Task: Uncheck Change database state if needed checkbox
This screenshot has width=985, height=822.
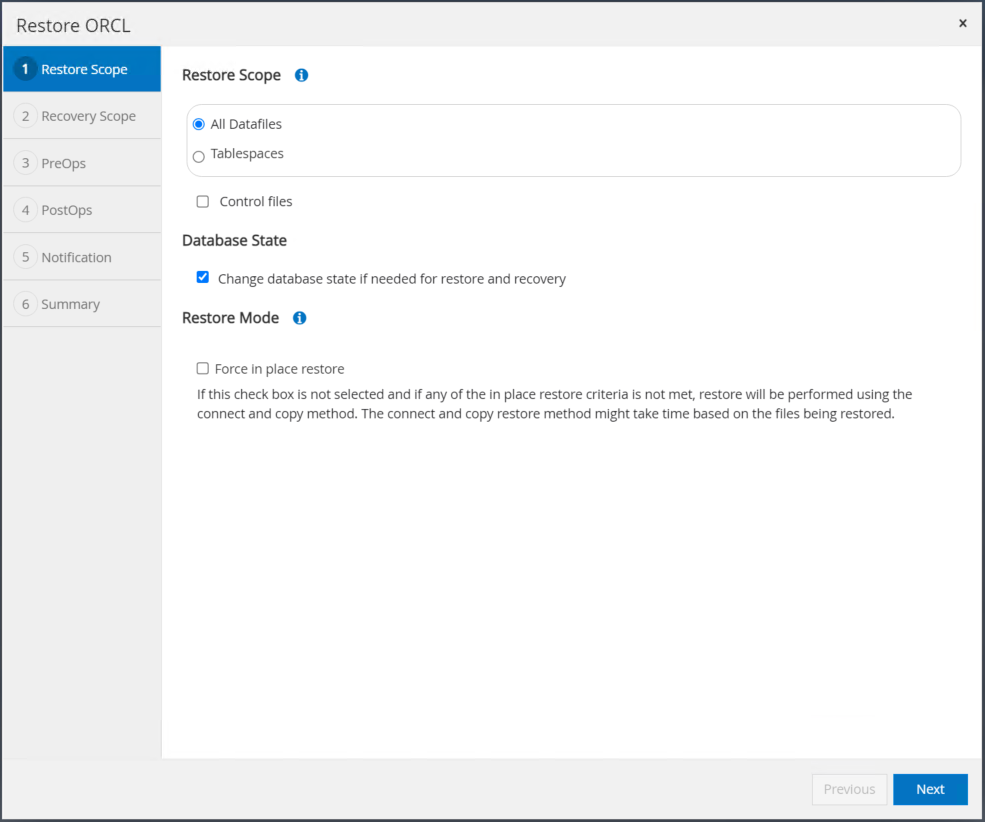Action: (x=203, y=278)
